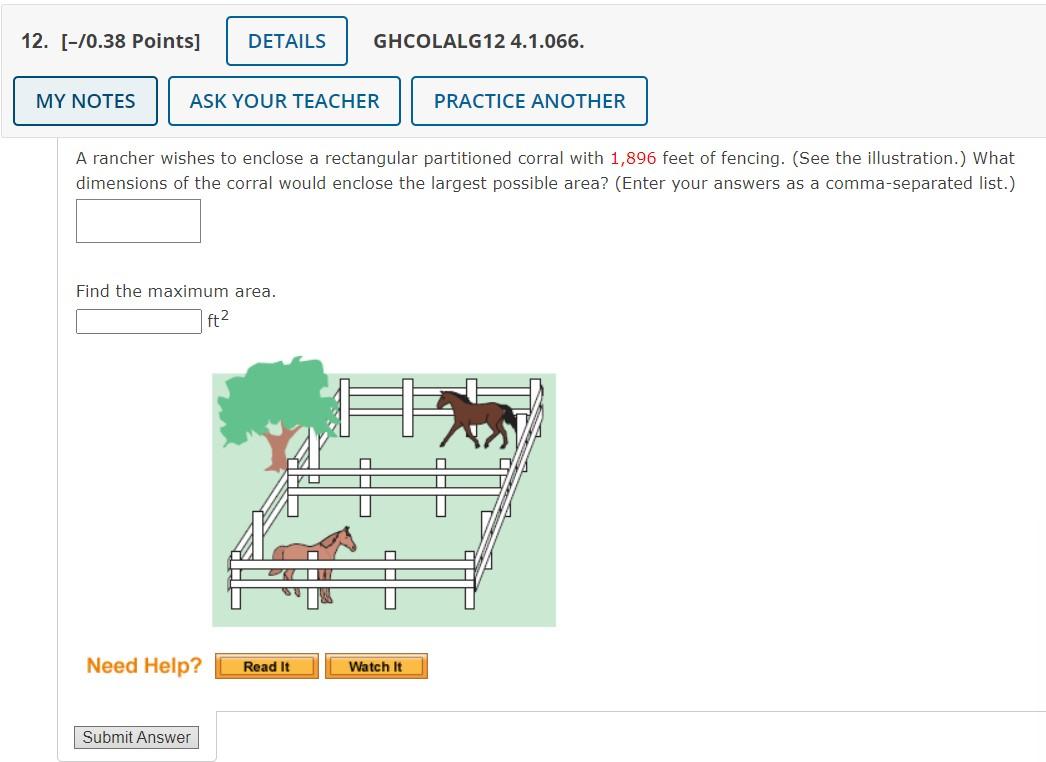Select PRACTICE ANOTHER to get a new problem
The image size is (1046, 762).
pos(529,100)
